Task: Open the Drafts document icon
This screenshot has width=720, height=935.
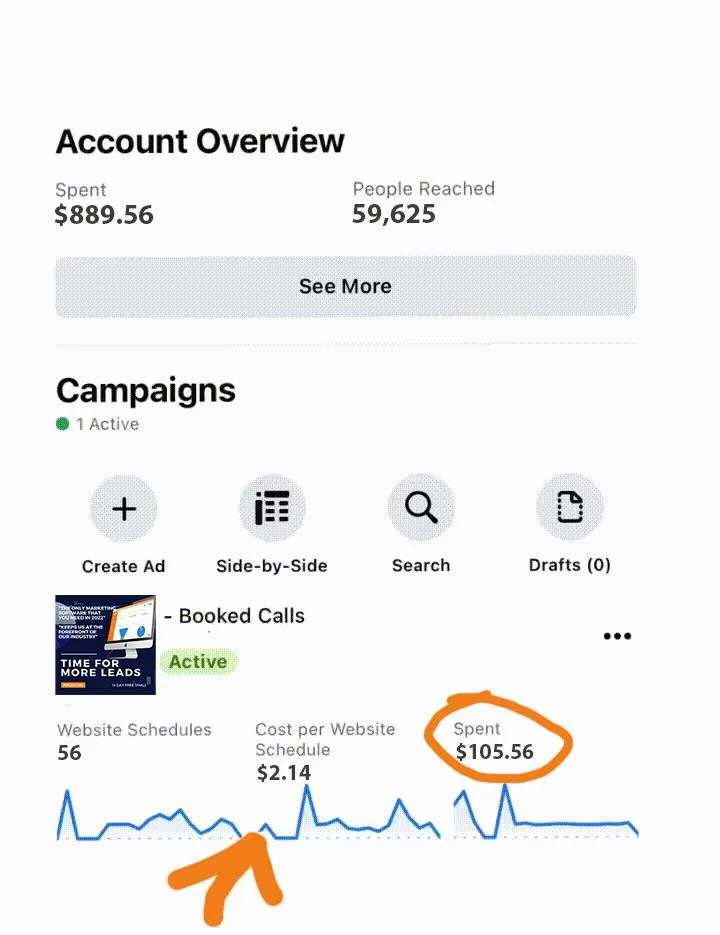Action: coord(569,509)
